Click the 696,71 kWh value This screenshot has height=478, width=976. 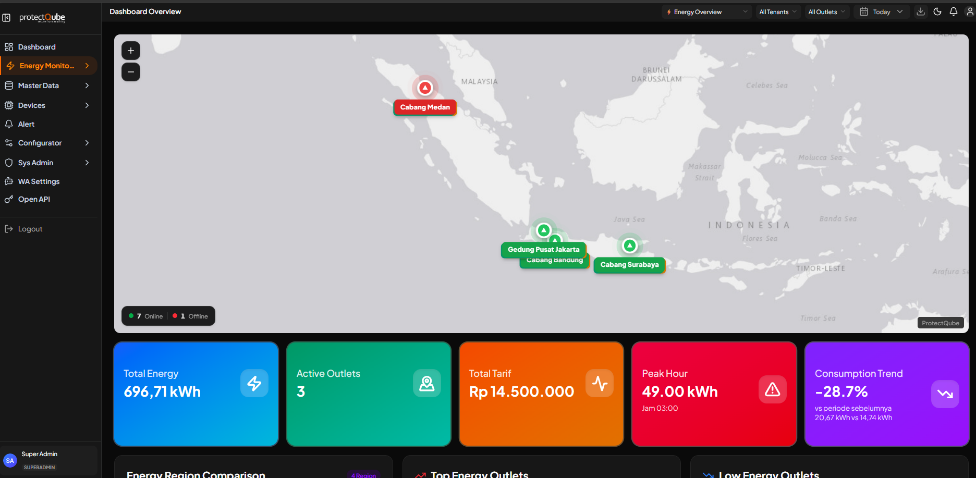[162, 391]
